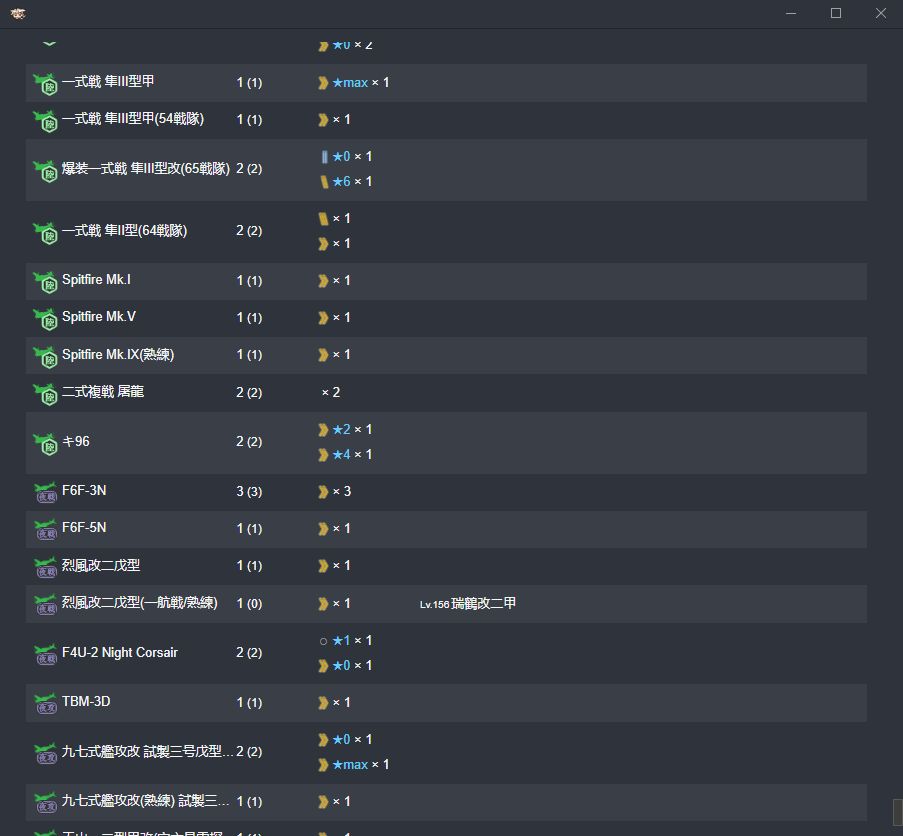
Task: Click the 二式複戦 屠龍 aircraft icon
Action: (x=45, y=393)
